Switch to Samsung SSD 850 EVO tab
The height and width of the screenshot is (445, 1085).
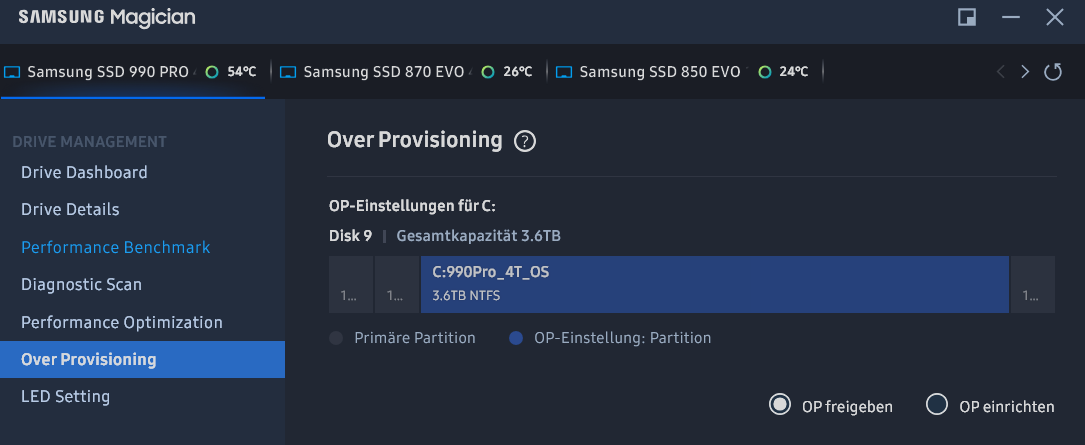660,72
